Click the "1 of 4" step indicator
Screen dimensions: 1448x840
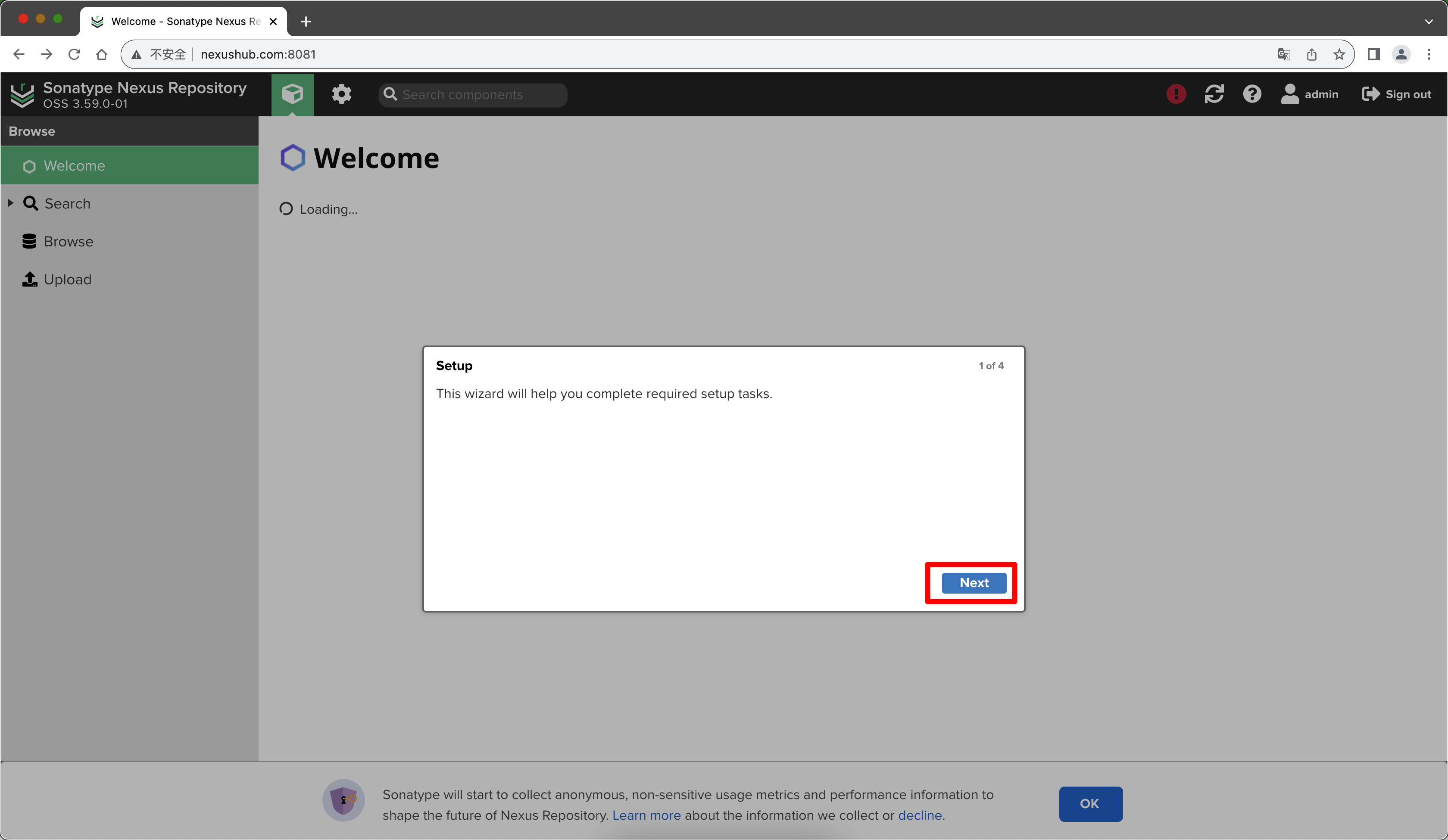tap(991, 366)
